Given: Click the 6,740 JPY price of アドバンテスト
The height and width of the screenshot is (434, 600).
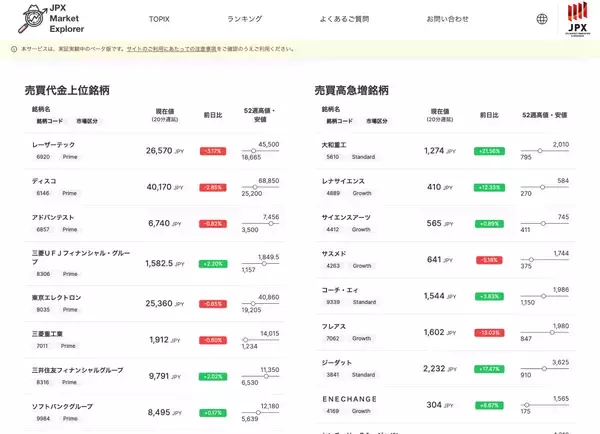Looking at the screenshot, I should pos(165,224).
